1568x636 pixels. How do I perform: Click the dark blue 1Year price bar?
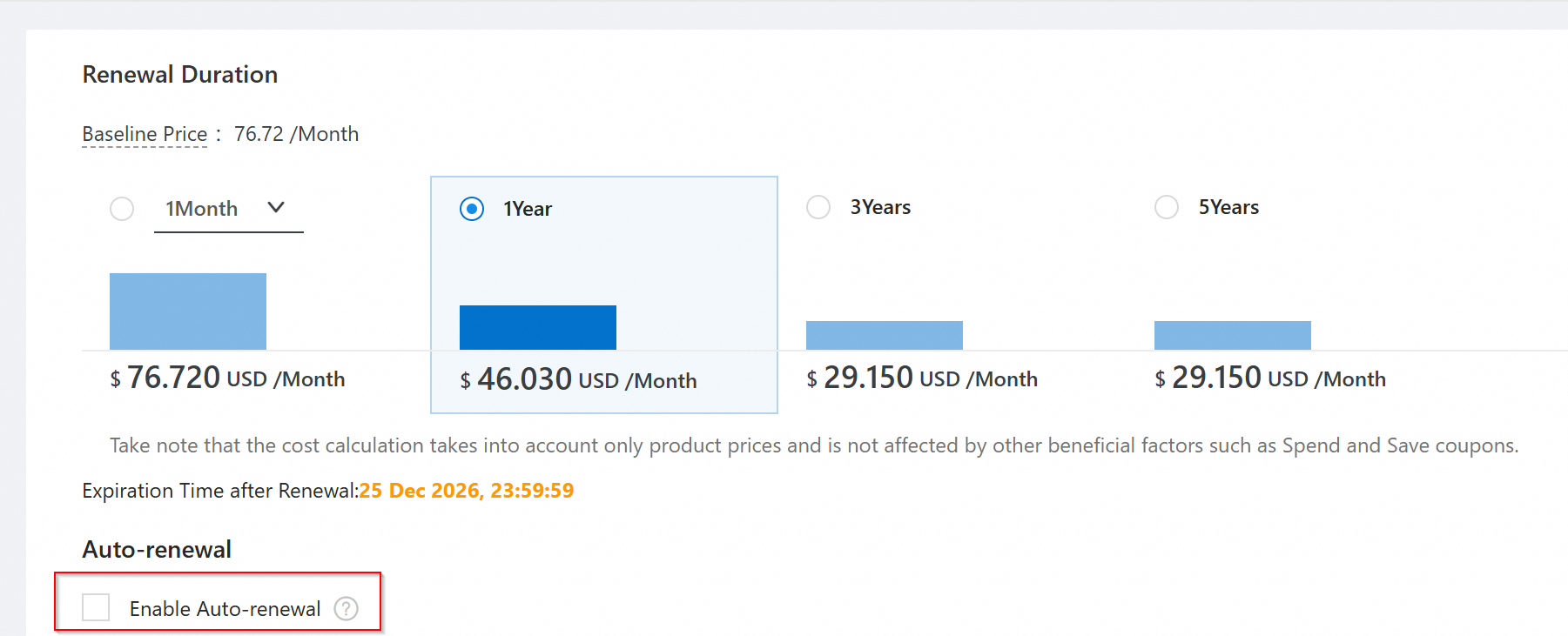pos(538,327)
